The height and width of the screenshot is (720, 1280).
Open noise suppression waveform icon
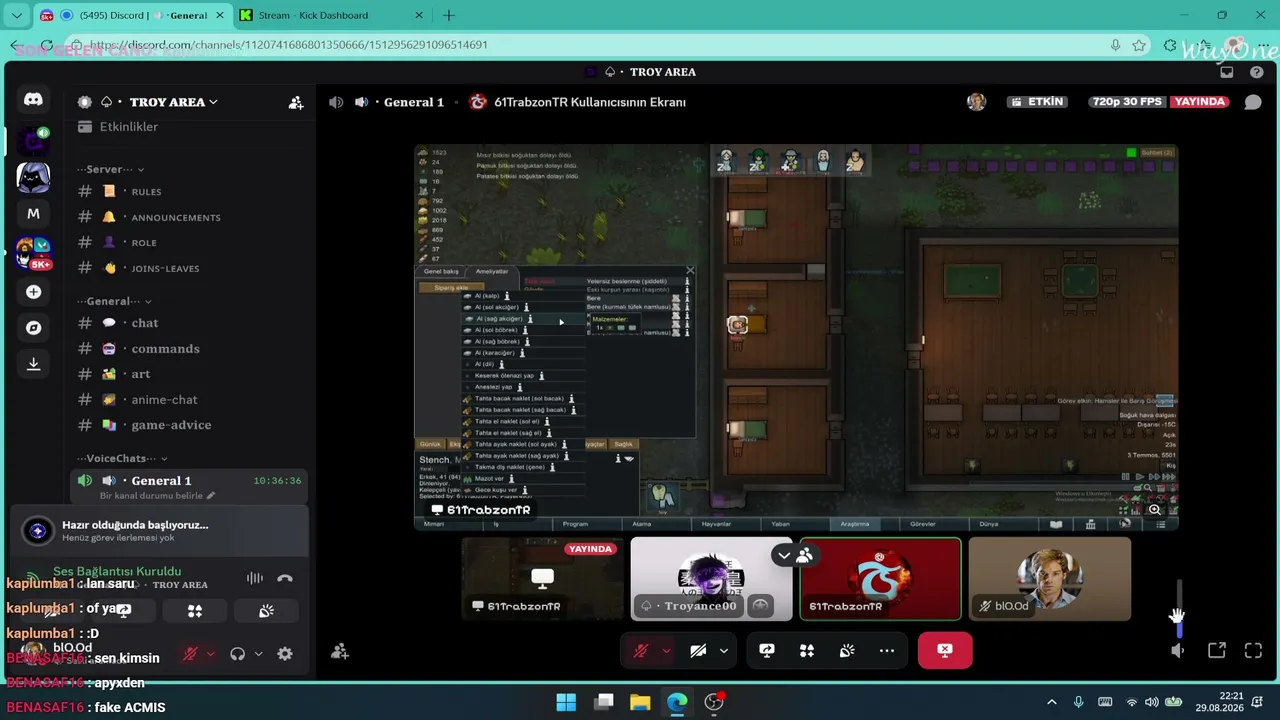(x=255, y=578)
